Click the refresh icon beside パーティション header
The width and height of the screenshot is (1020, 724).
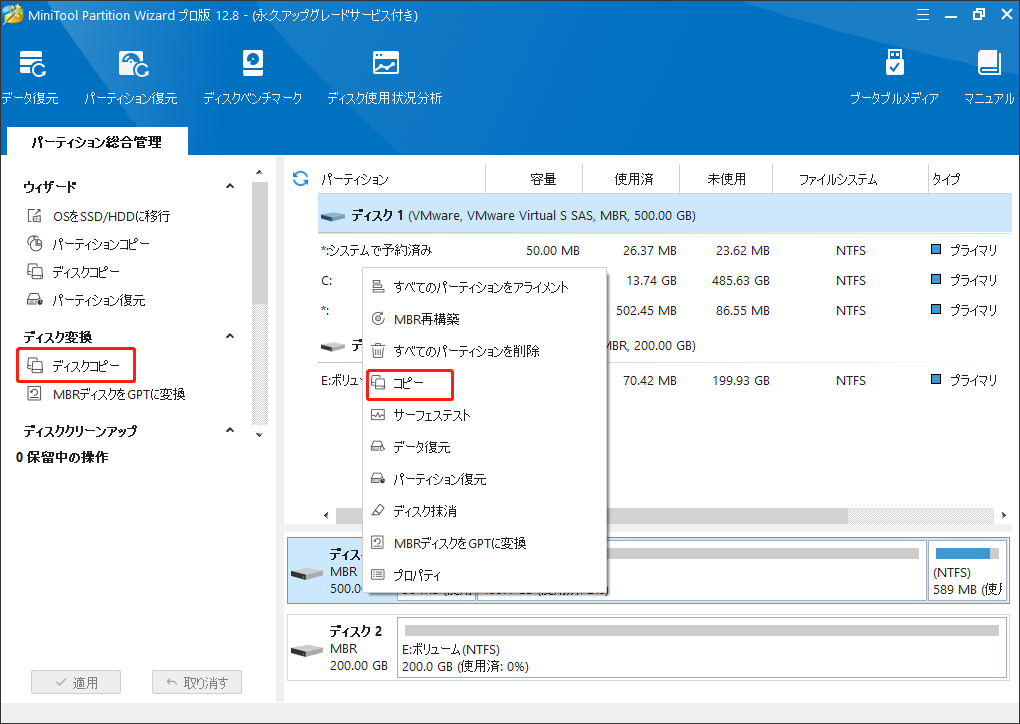301,178
